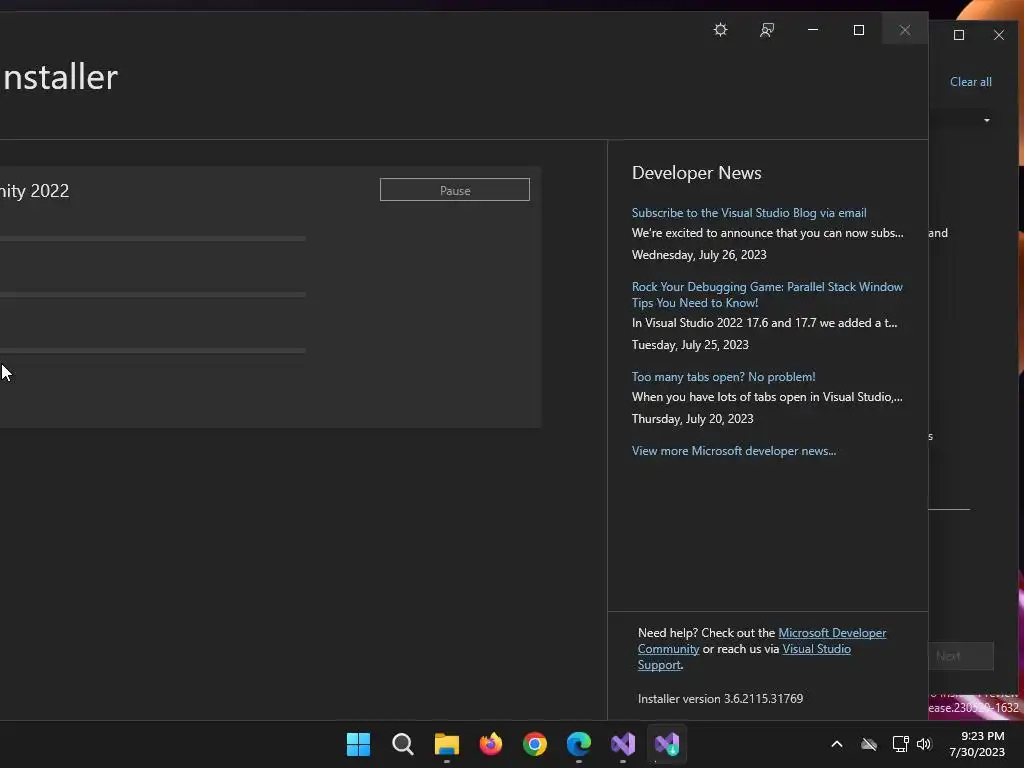Click the first installation progress bar
Image resolution: width=1024 pixels, height=768 pixels.
pyautogui.click(x=152, y=238)
